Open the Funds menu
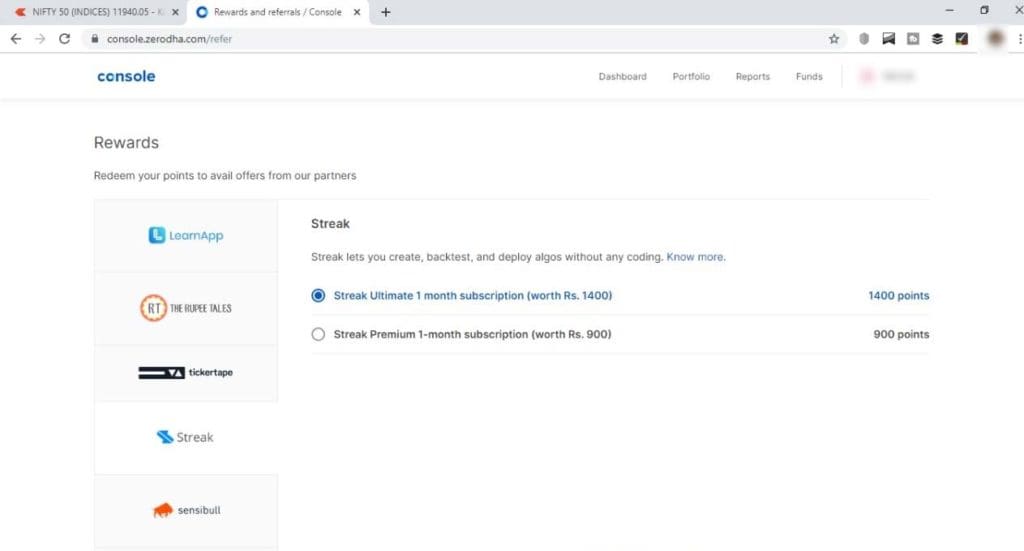1024x551 pixels. tap(809, 76)
